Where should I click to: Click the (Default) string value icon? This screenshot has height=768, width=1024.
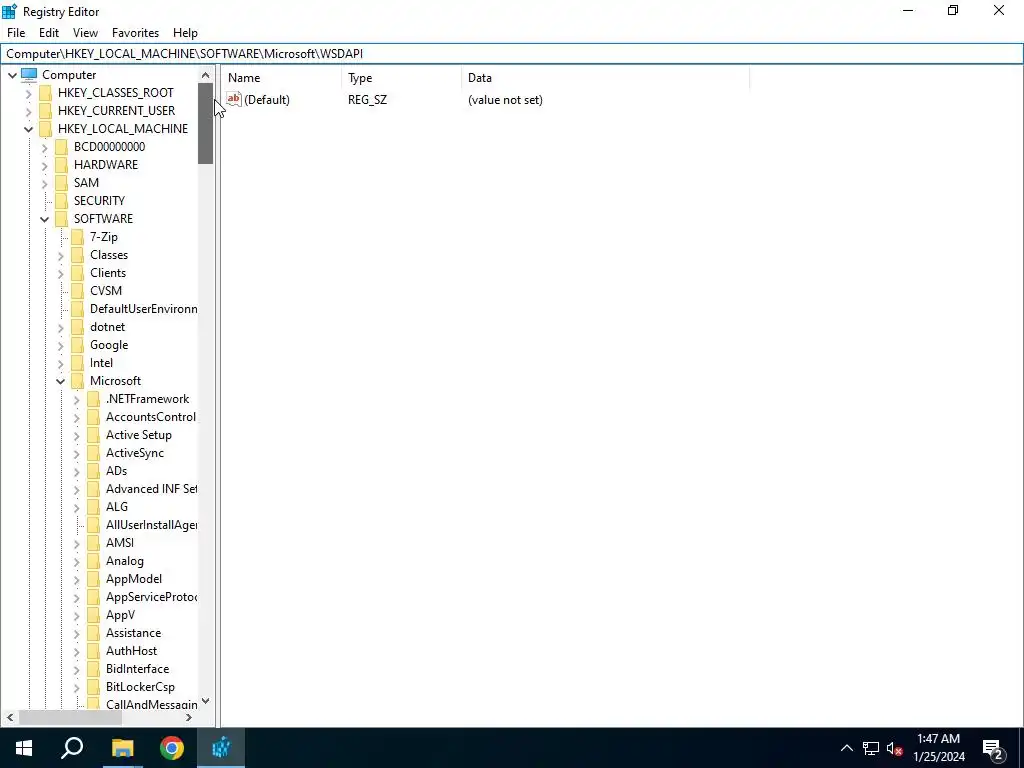click(234, 99)
